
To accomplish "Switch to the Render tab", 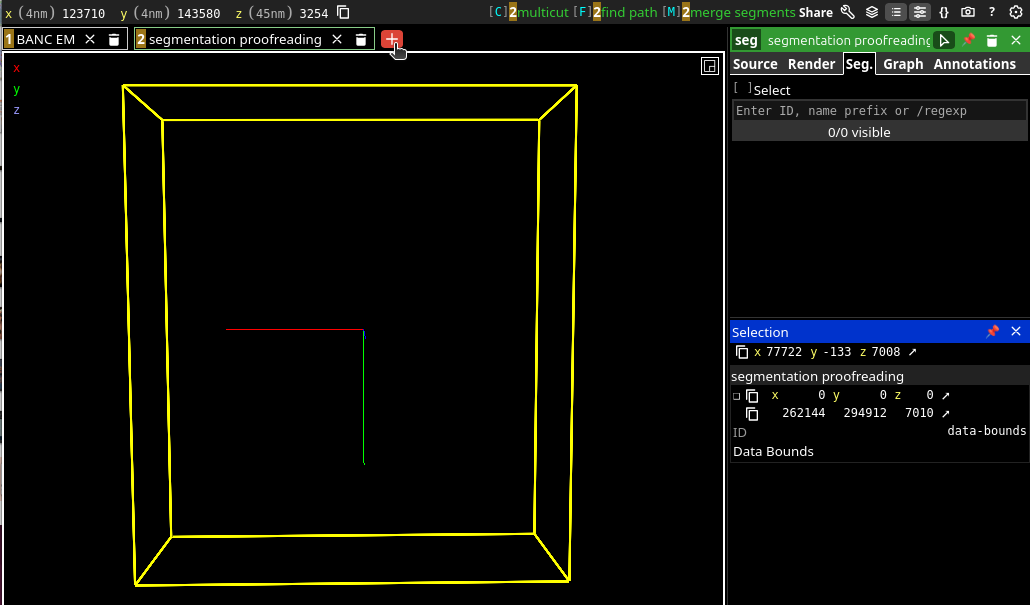I will pos(811,64).
